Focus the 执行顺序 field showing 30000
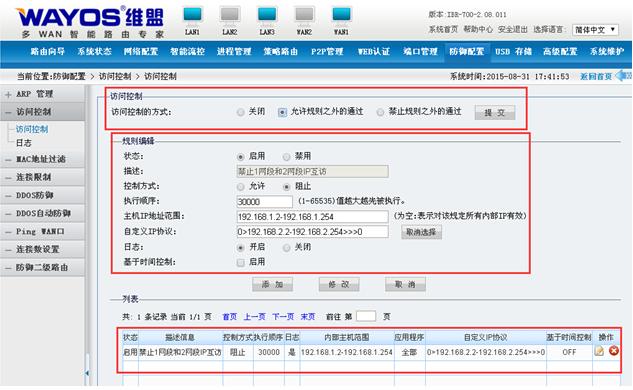The width and height of the screenshot is (633, 390). click(264, 201)
